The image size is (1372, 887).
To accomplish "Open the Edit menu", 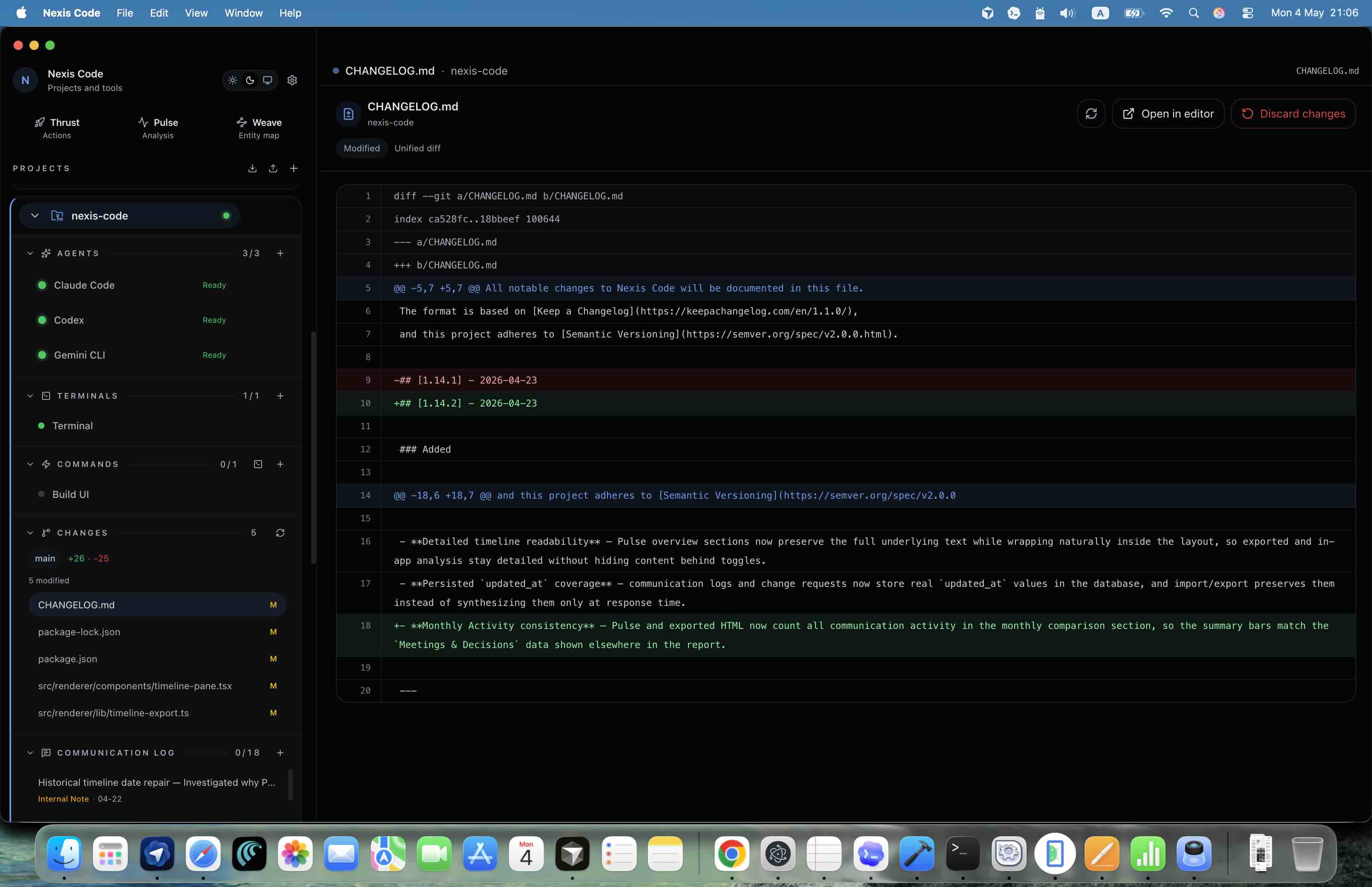I will pyautogui.click(x=159, y=13).
